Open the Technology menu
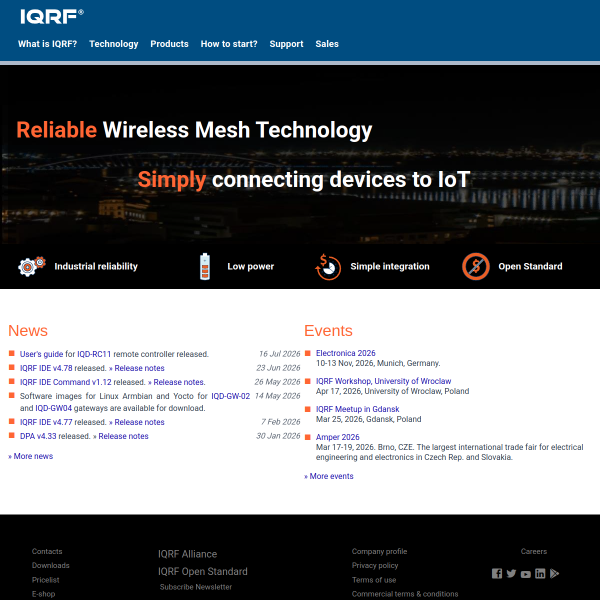 click(114, 44)
